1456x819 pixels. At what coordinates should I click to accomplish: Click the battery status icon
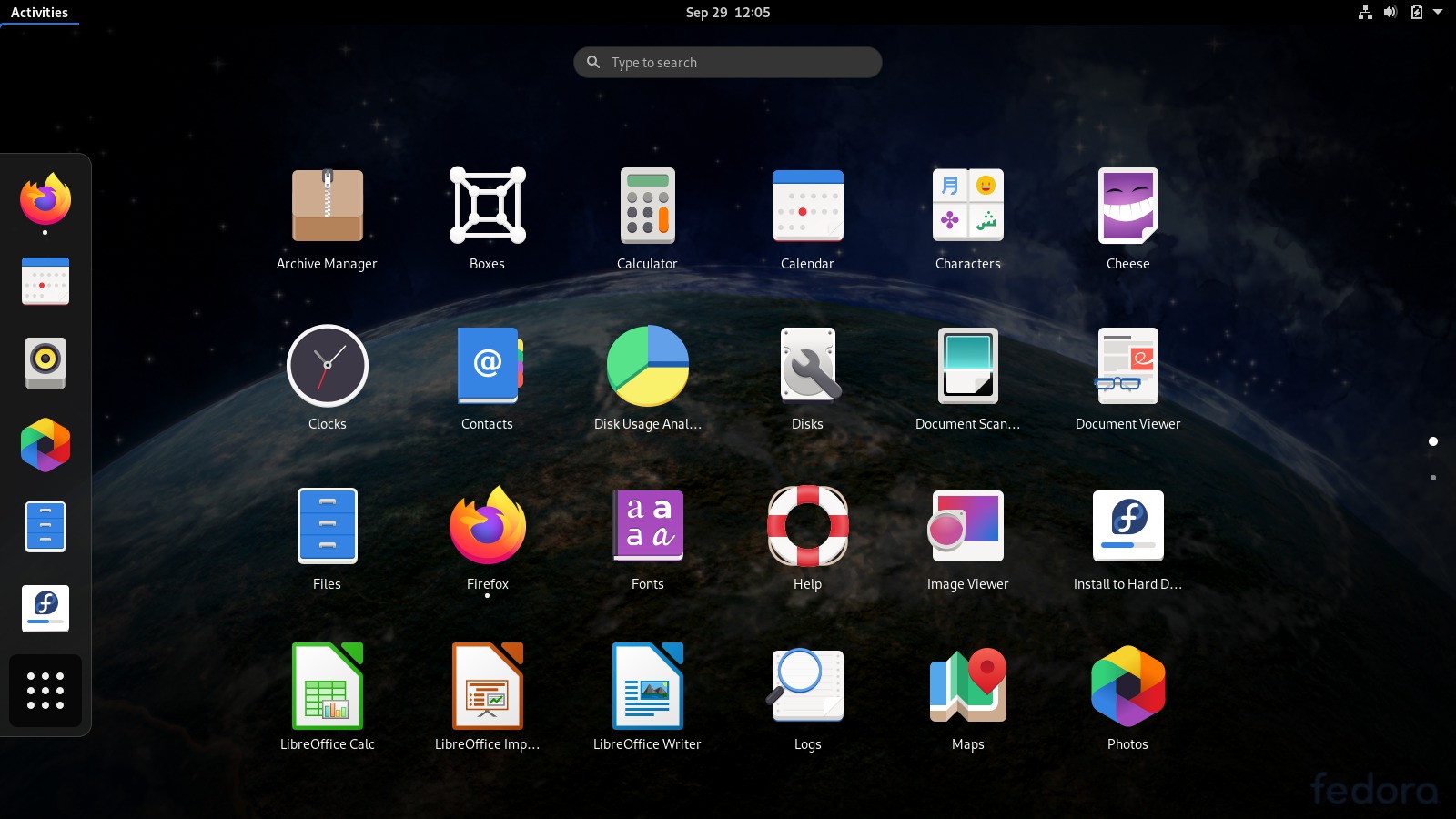1416,13
